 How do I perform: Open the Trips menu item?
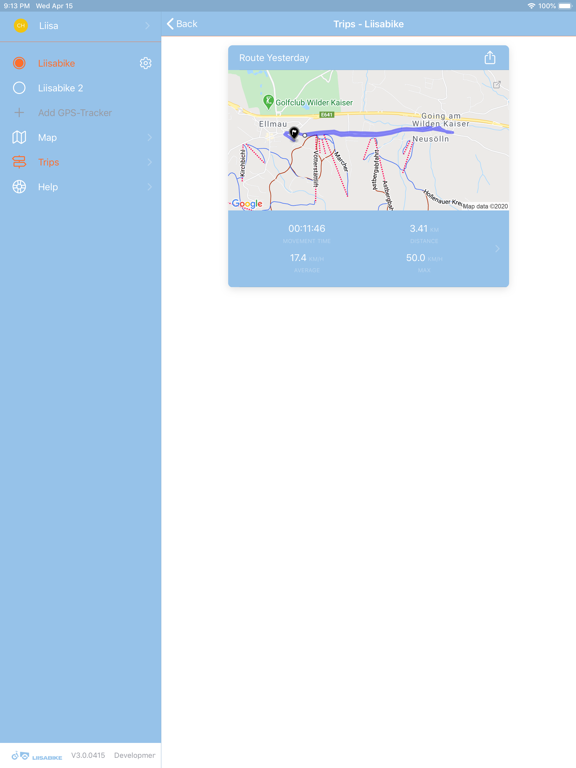[80, 162]
